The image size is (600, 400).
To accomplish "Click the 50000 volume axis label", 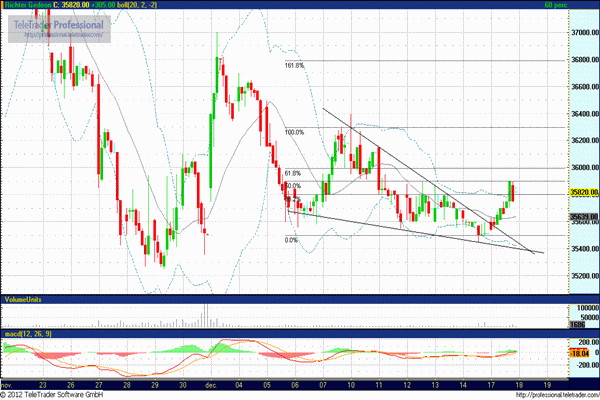I will point(590,317).
